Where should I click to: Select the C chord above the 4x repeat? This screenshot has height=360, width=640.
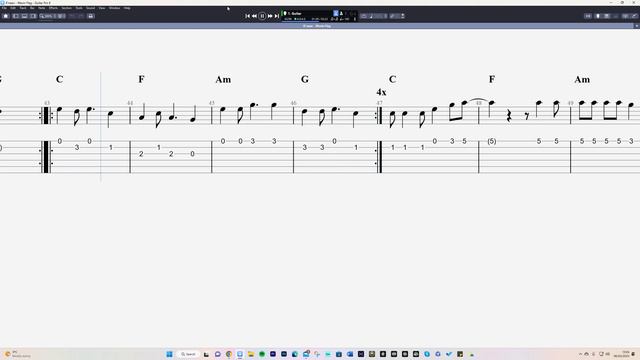(x=392, y=79)
